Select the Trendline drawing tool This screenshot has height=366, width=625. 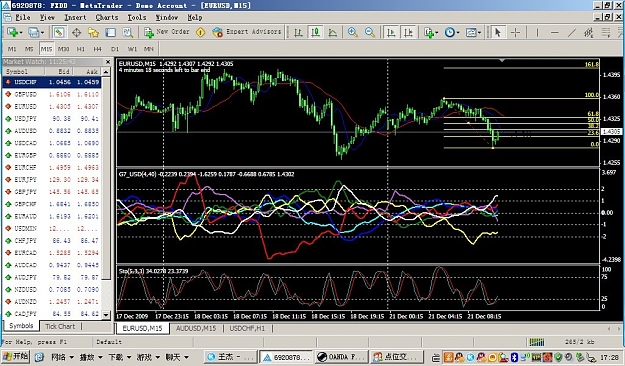pyautogui.click(x=572, y=32)
